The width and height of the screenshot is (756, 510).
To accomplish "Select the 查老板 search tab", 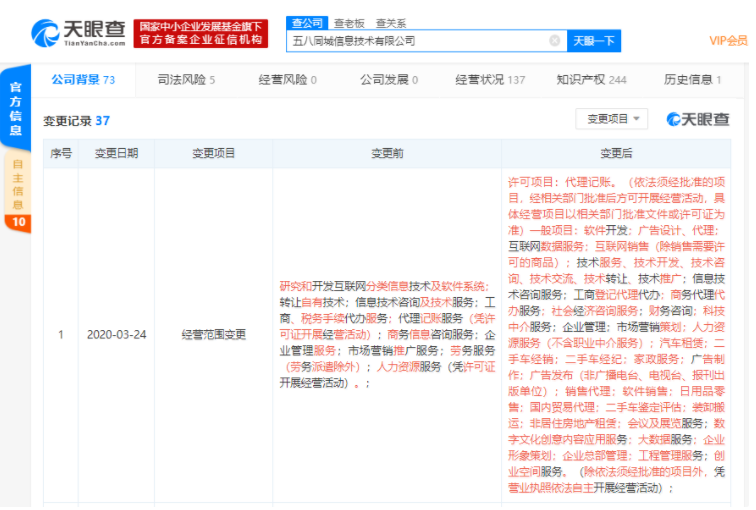I will [349, 23].
